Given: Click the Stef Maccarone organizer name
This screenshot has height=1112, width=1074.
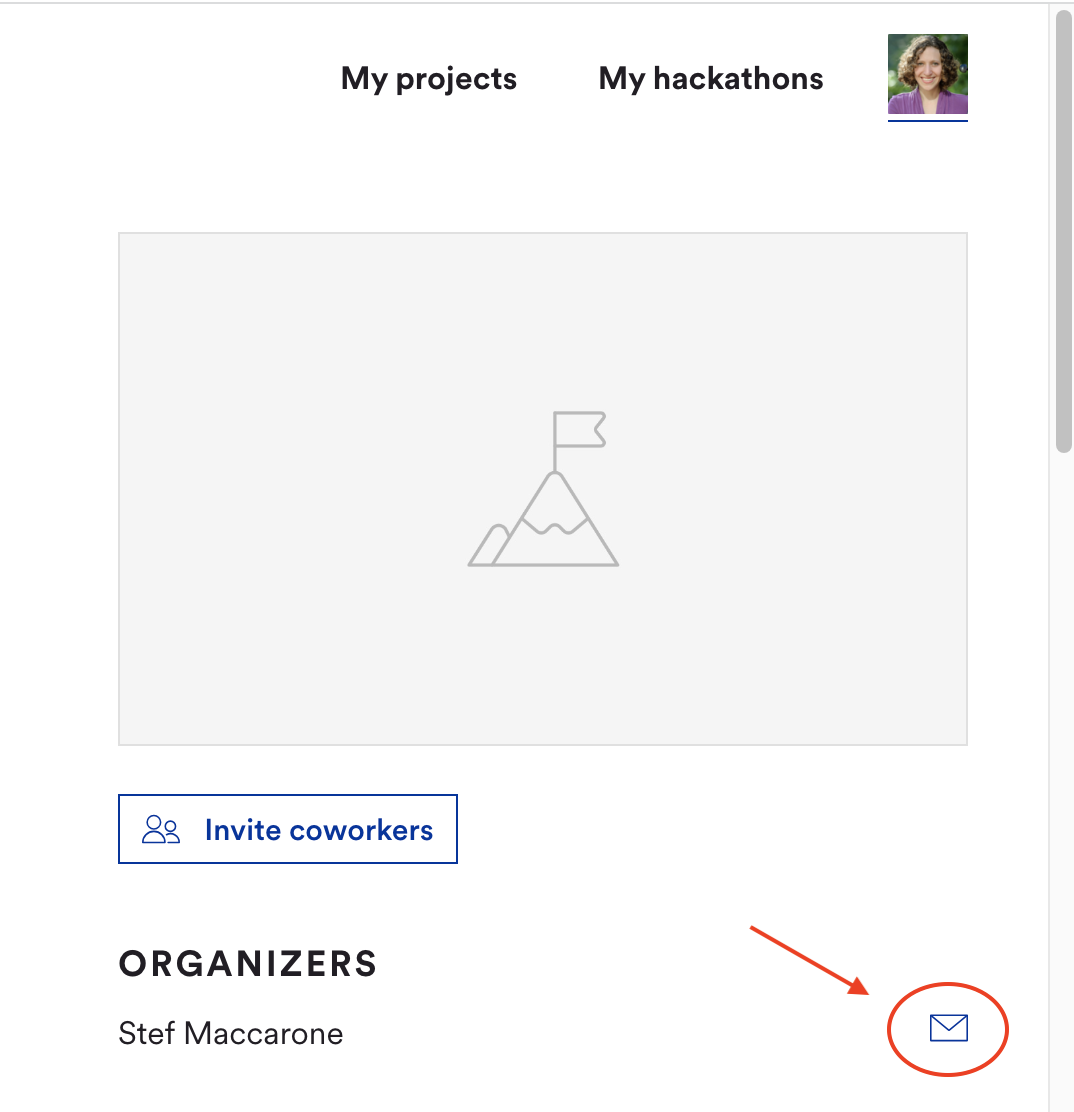Looking at the screenshot, I should 231,1033.
